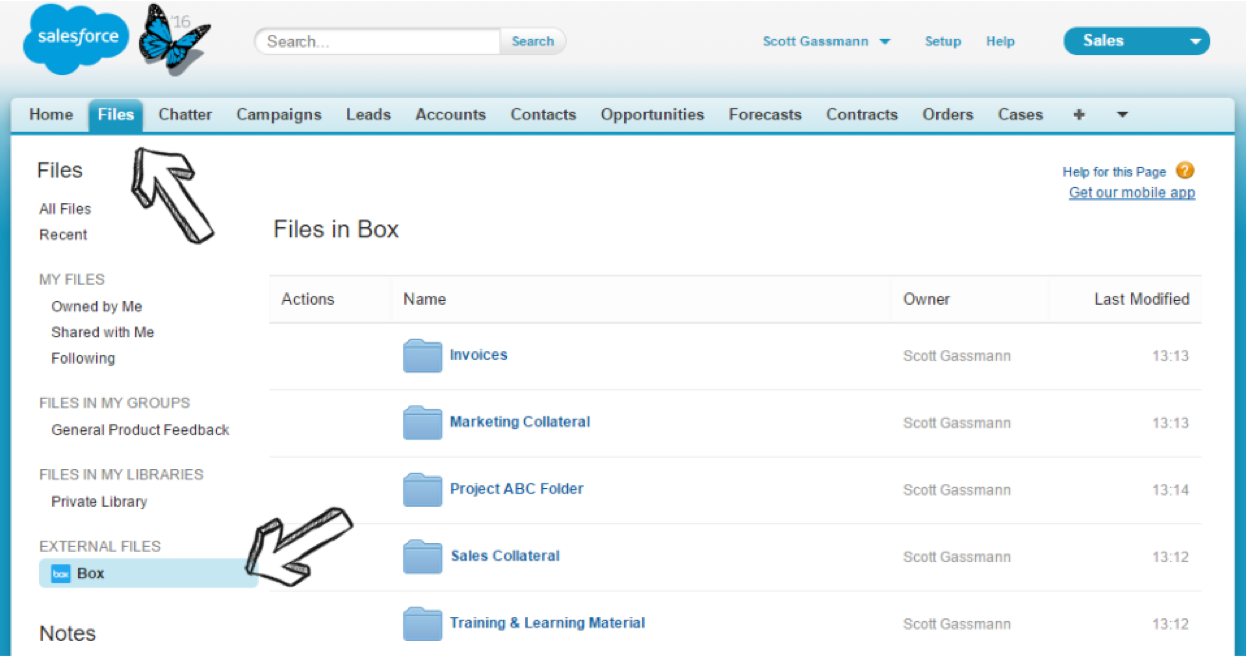Open the Invoices folder icon
The image size is (1246, 657).
pyautogui.click(x=422, y=356)
